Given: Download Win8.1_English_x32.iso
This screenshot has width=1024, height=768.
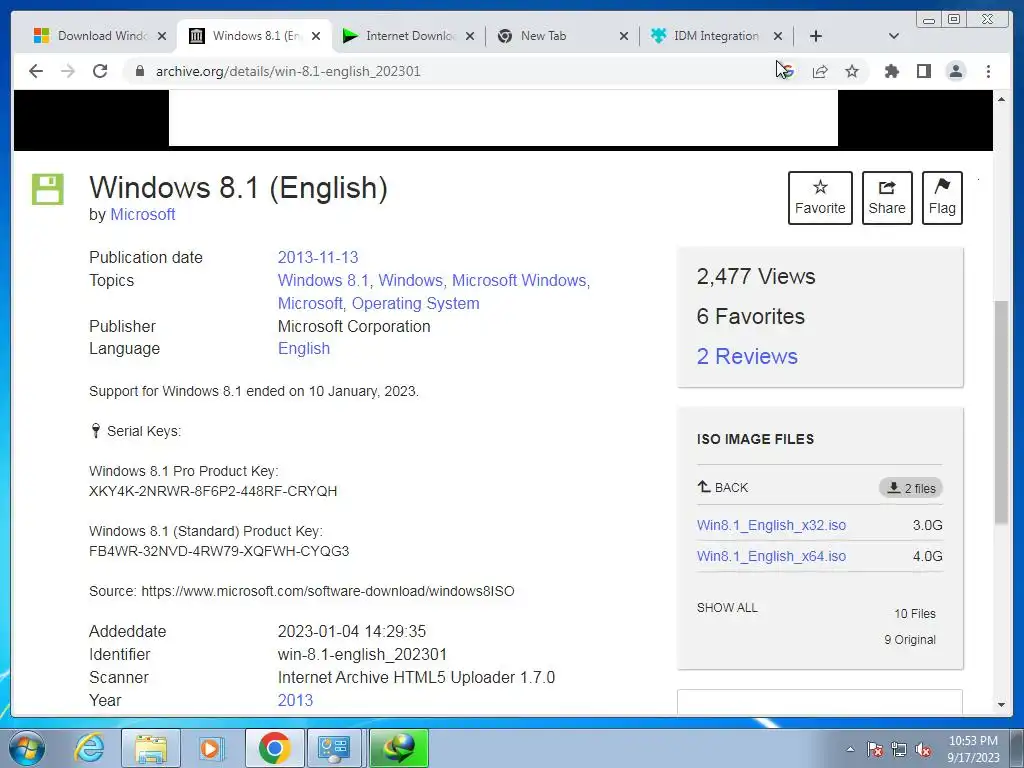Looking at the screenshot, I should (771, 525).
